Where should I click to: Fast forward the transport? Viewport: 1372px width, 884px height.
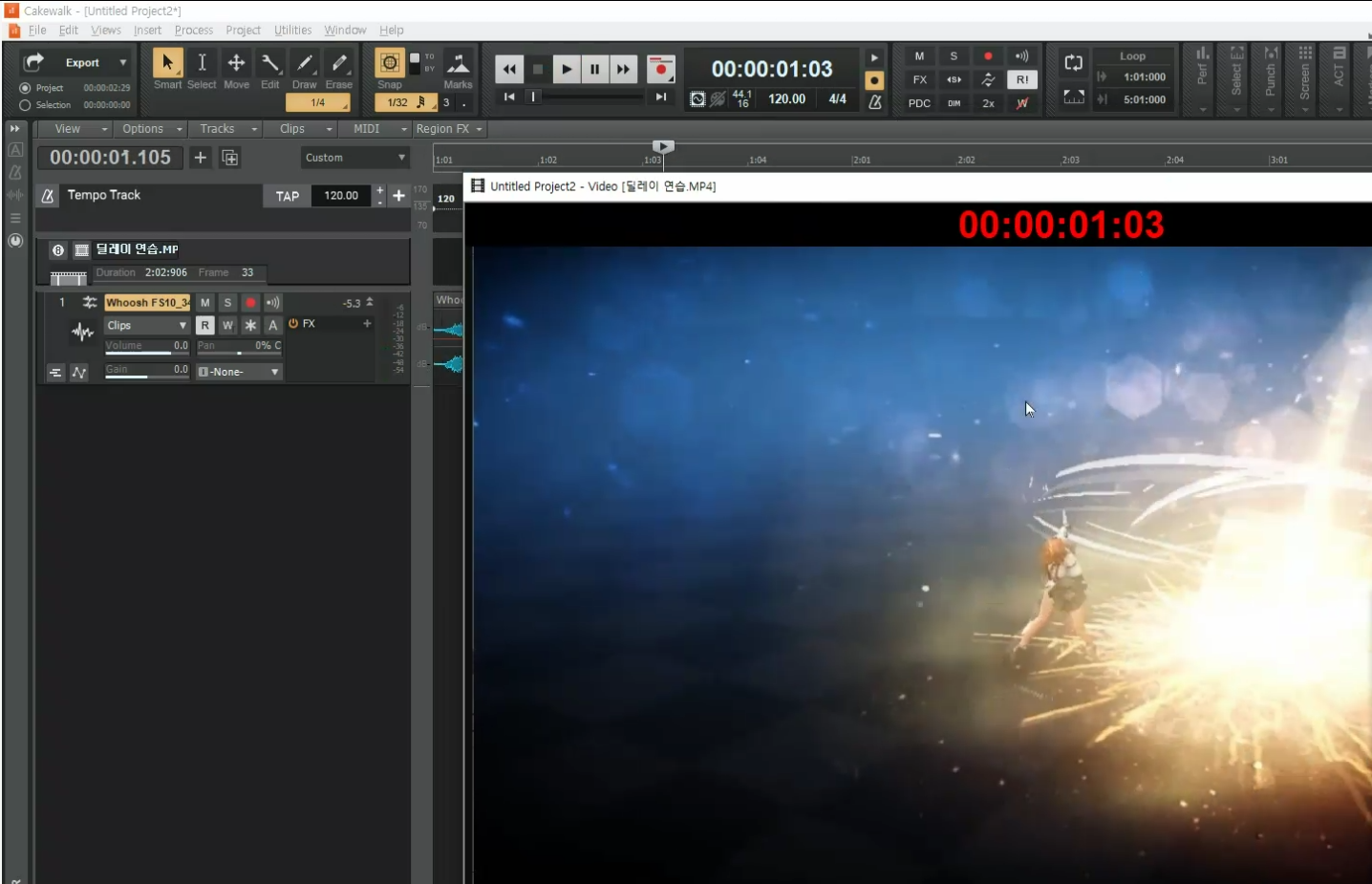tap(623, 69)
